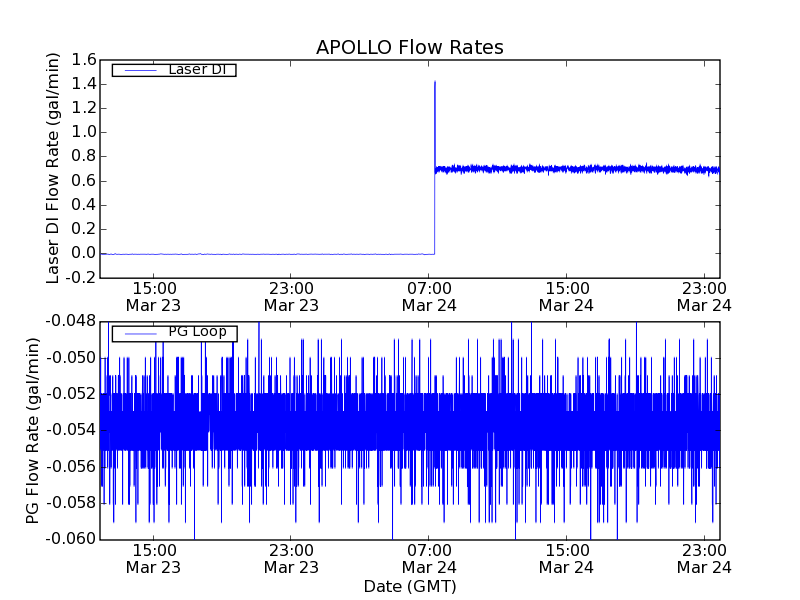
Task: Click the spike peak in the Laser DI plot
Action: click(435, 82)
